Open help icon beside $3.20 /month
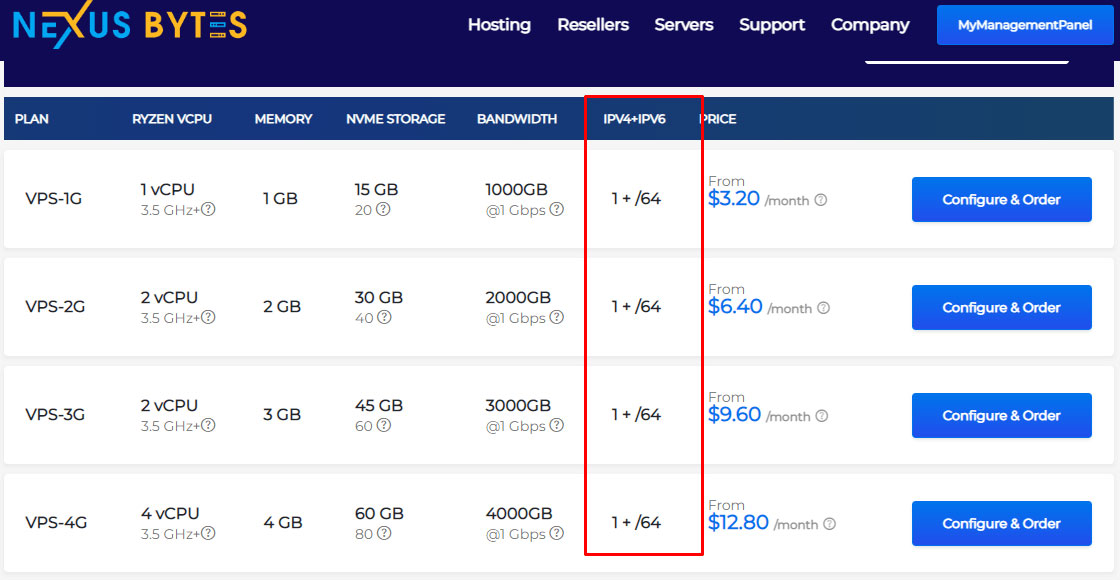 point(821,200)
